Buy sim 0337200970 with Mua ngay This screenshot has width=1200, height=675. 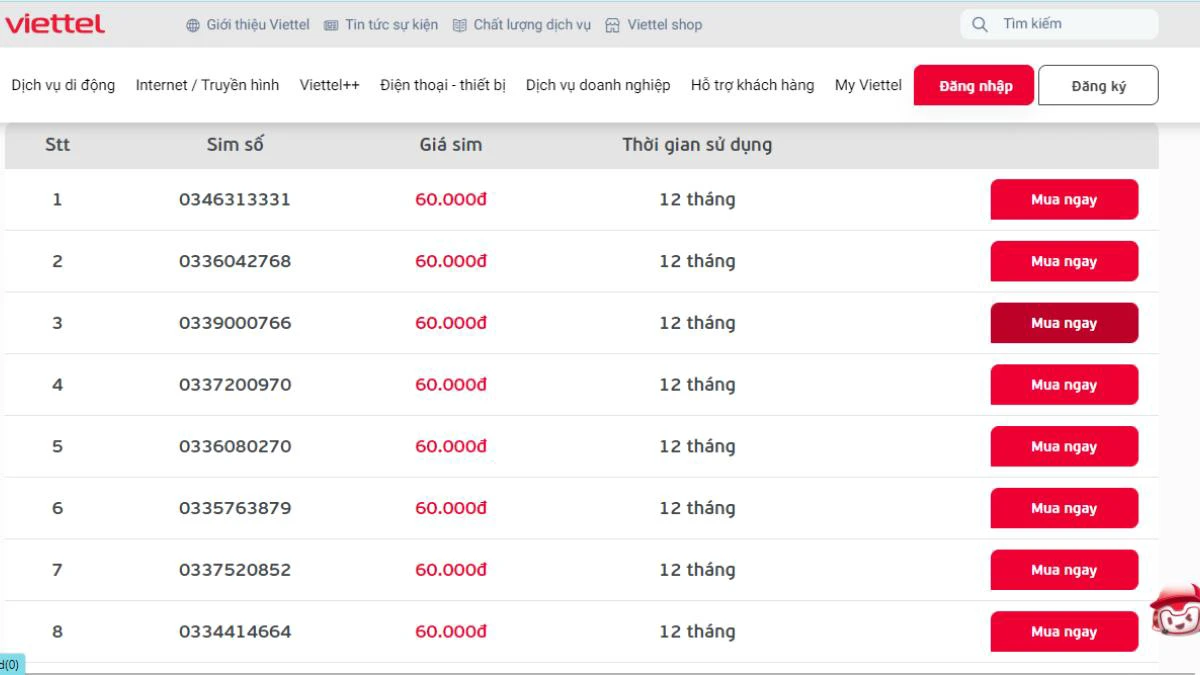pyautogui.click(x=1064, y=385)
